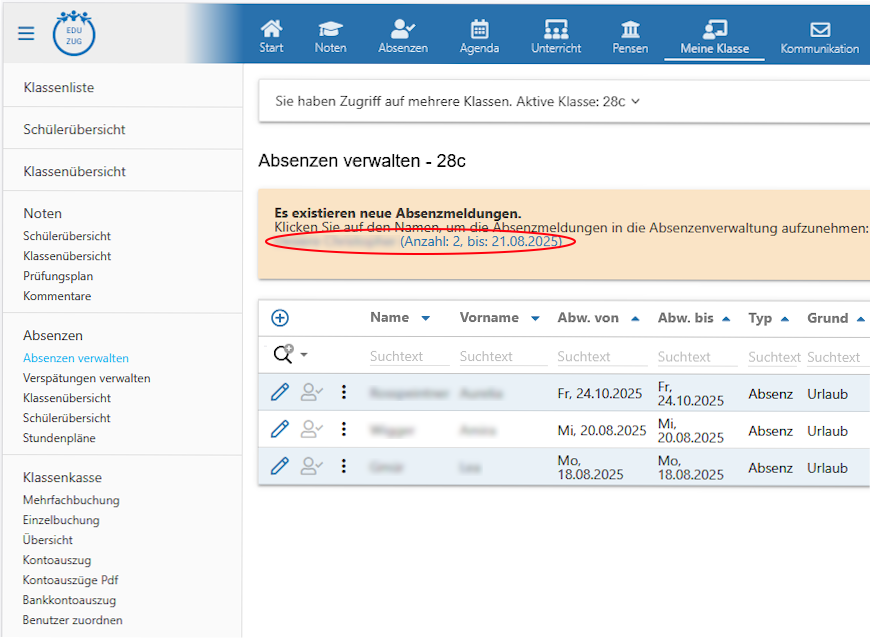This screenshot has width=870, height=638.
Task: Open Prüfungsplan under Noten
Action: 58,276
